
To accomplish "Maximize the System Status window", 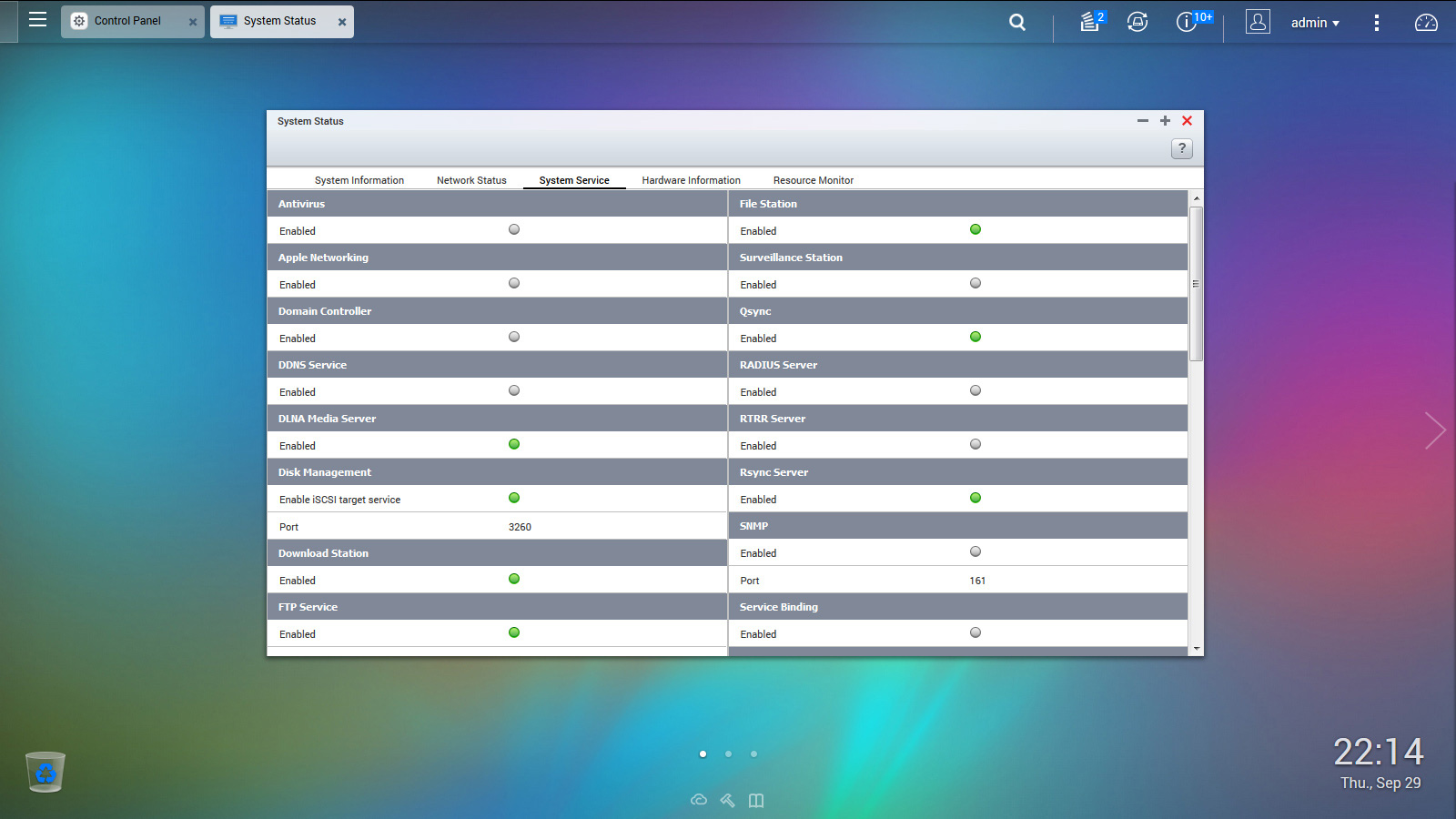I will [1165, 120].
